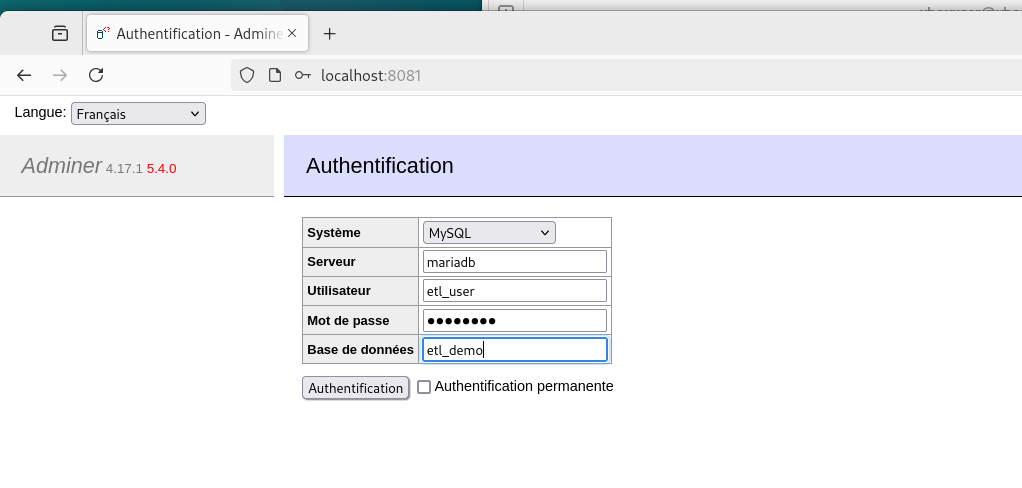Go back using the back arrow
The width and height of the screenshot is (1022, 488).
click(25, 75)
